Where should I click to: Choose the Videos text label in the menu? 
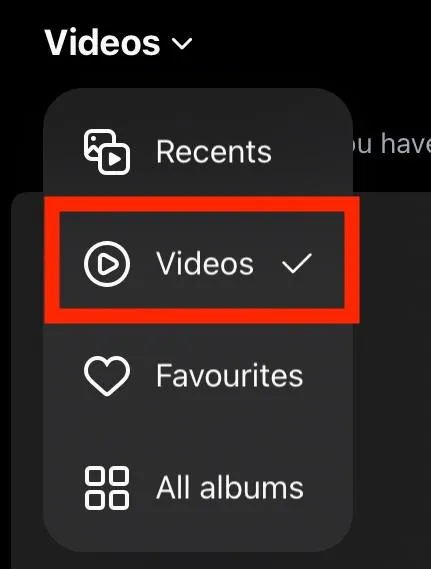point(205,264)
